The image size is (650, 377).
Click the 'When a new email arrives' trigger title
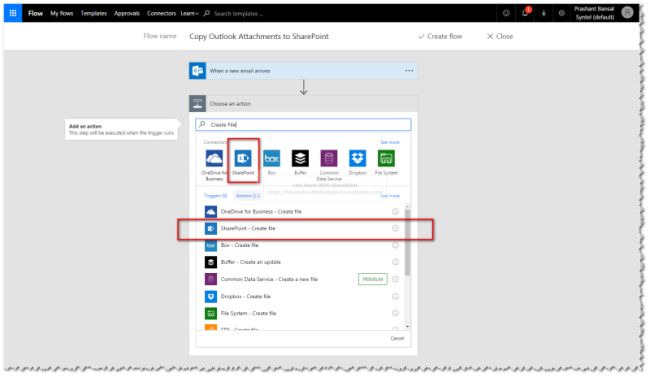tap(240, 71)
